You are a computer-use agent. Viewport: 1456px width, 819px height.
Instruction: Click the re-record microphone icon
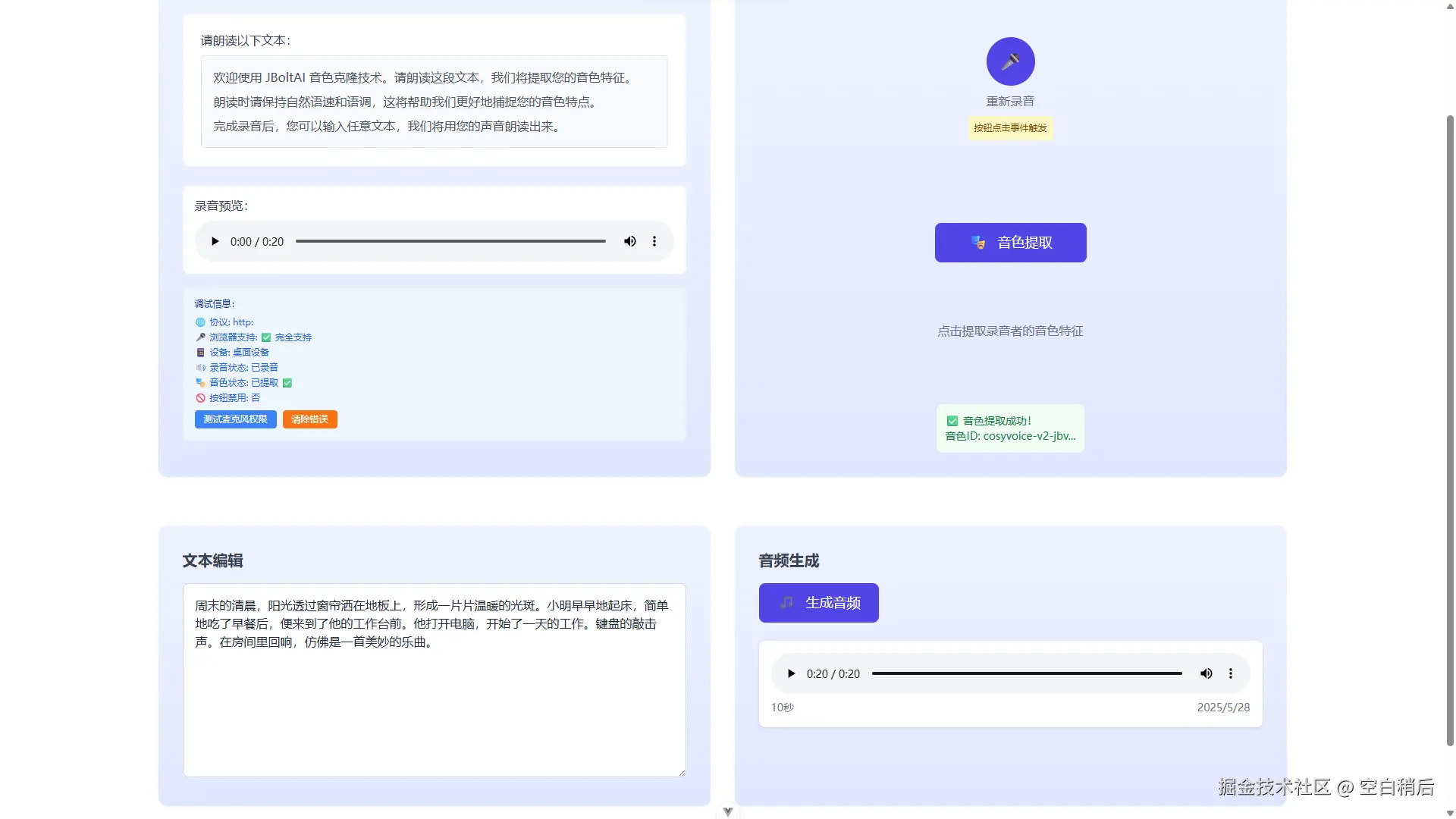point(1009,61)
